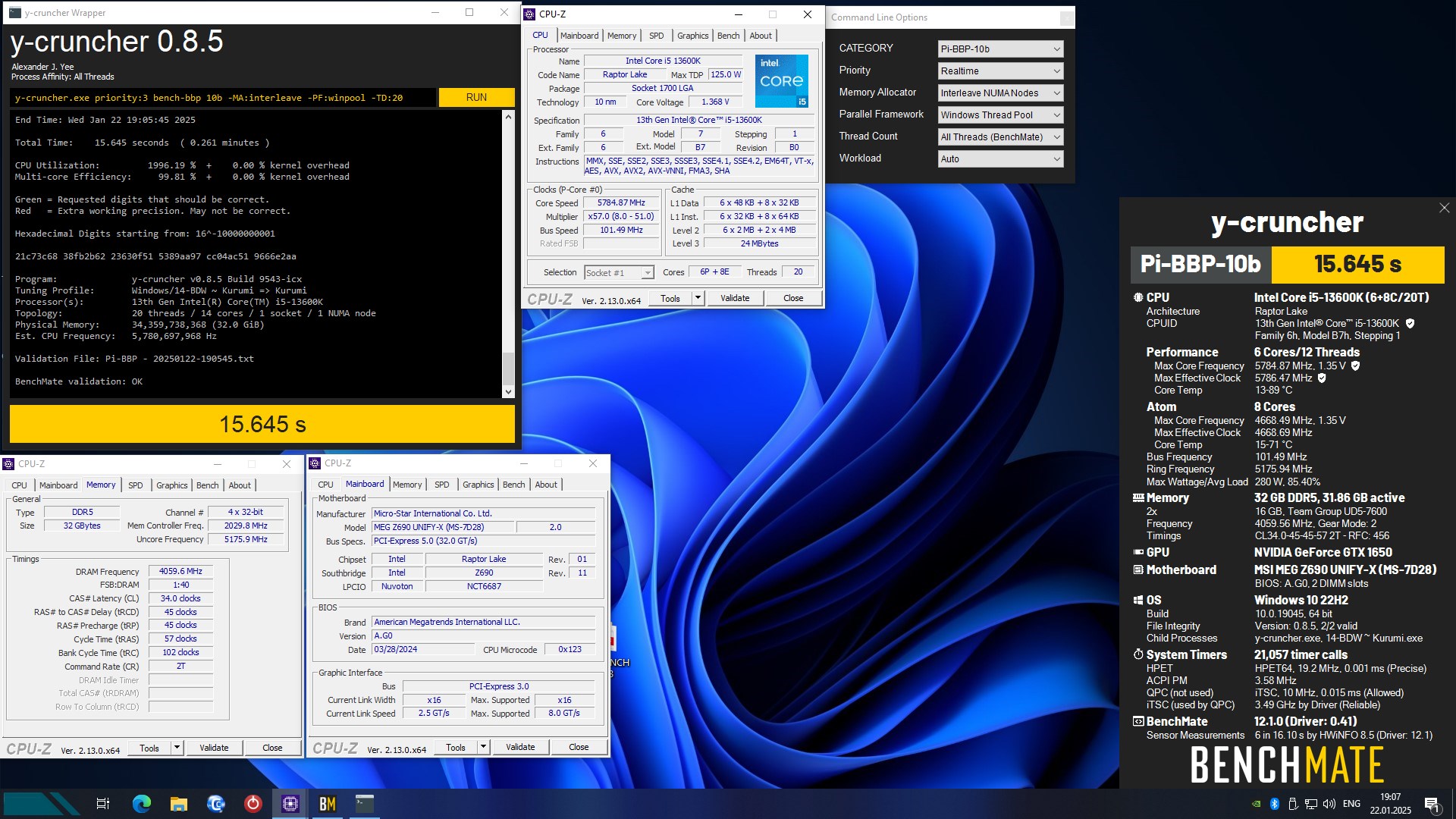This screenshot has height=819, width=1456.
Task: Click the y-cruncher command line input field
Action: [x=223, y=97]
